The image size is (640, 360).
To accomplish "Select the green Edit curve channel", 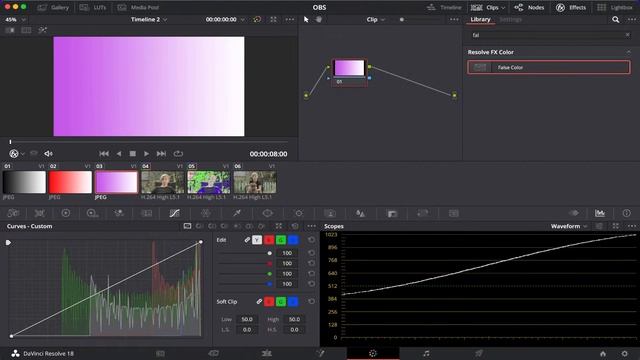I will 281,240.
